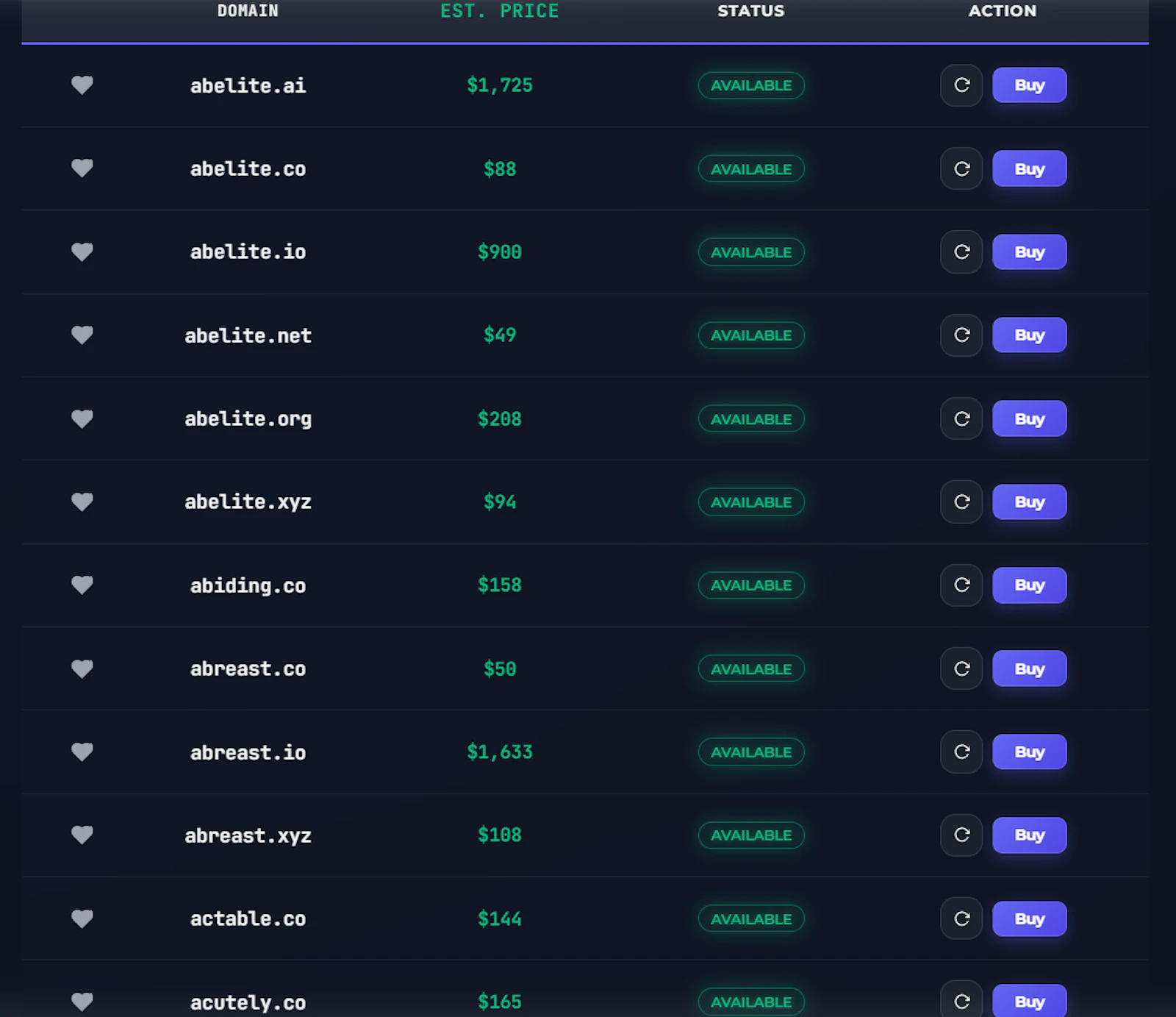
Task: Refresh availability of actable.co
Action: click(x=961, y=918)
